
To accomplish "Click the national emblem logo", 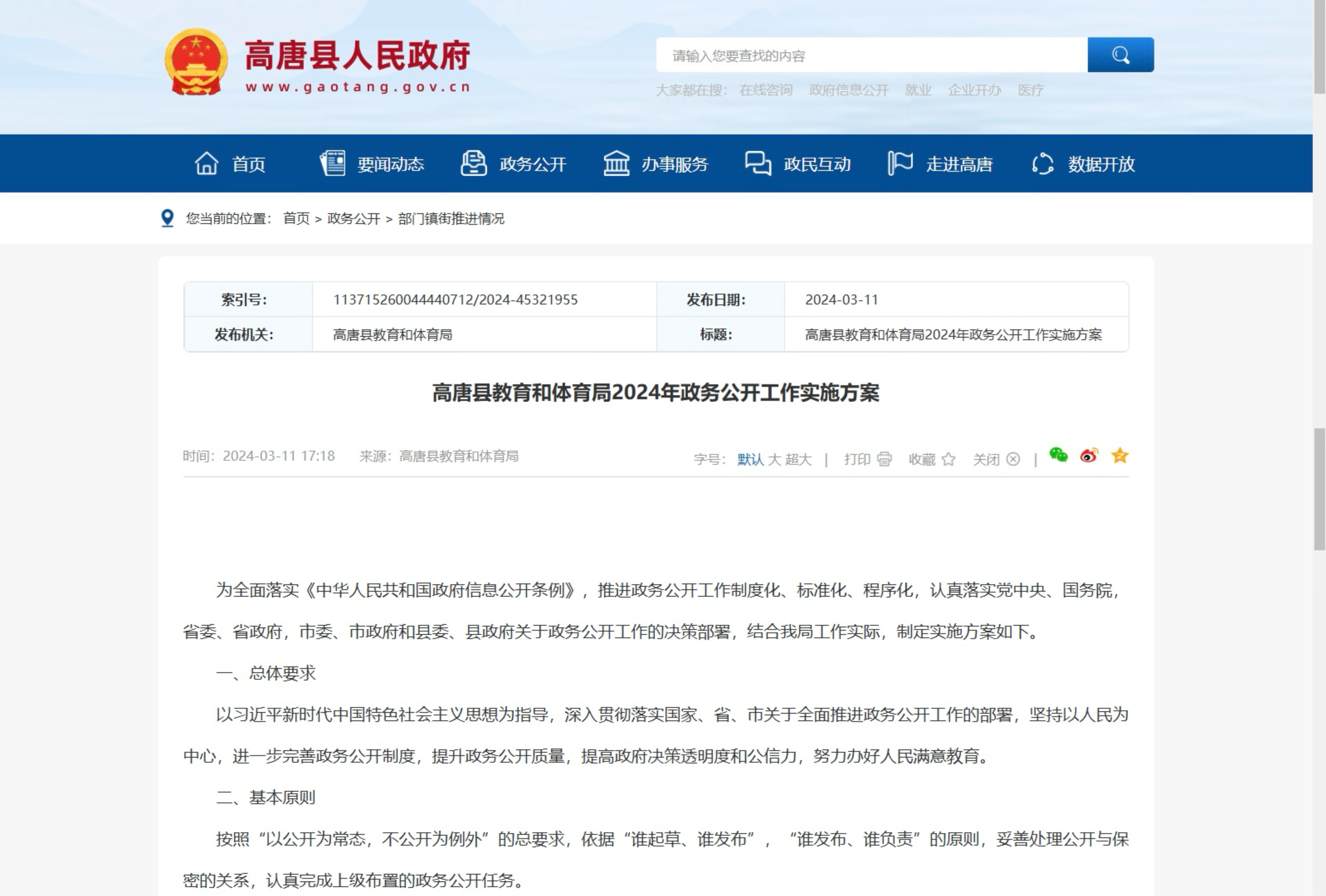I will (196, 62).
